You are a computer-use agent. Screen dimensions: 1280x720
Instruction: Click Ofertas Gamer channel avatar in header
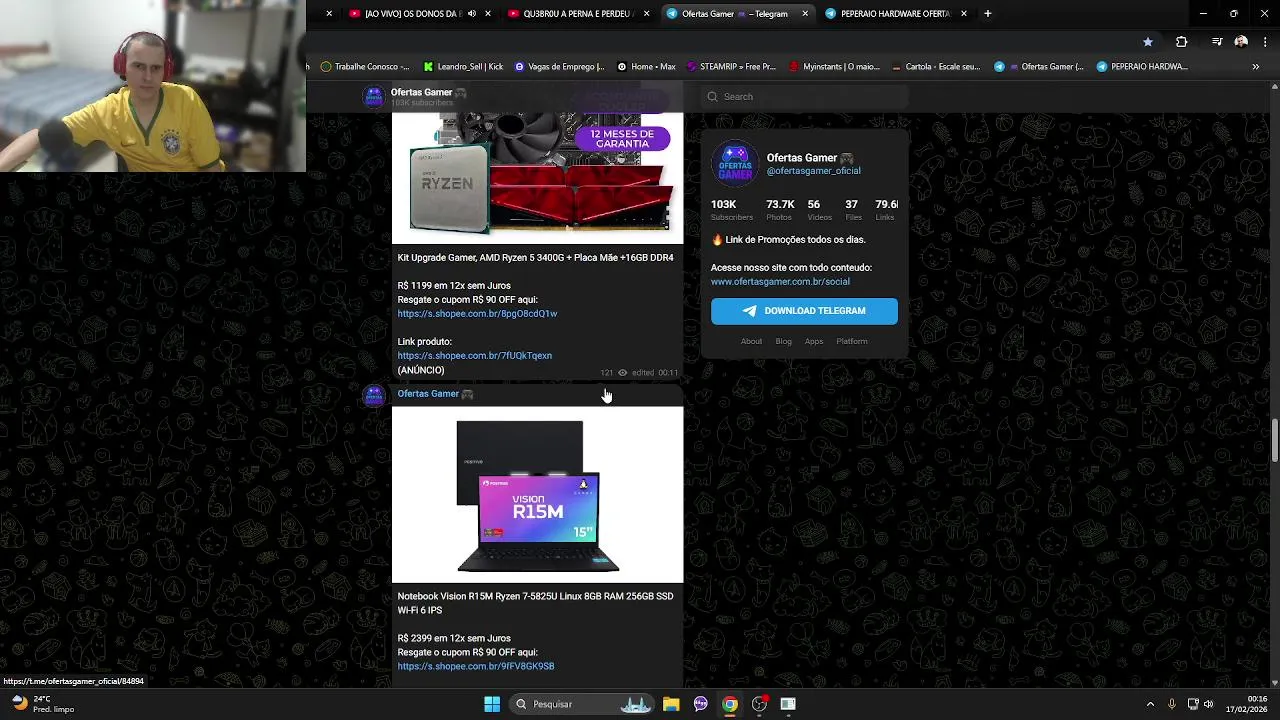(373, 97)
